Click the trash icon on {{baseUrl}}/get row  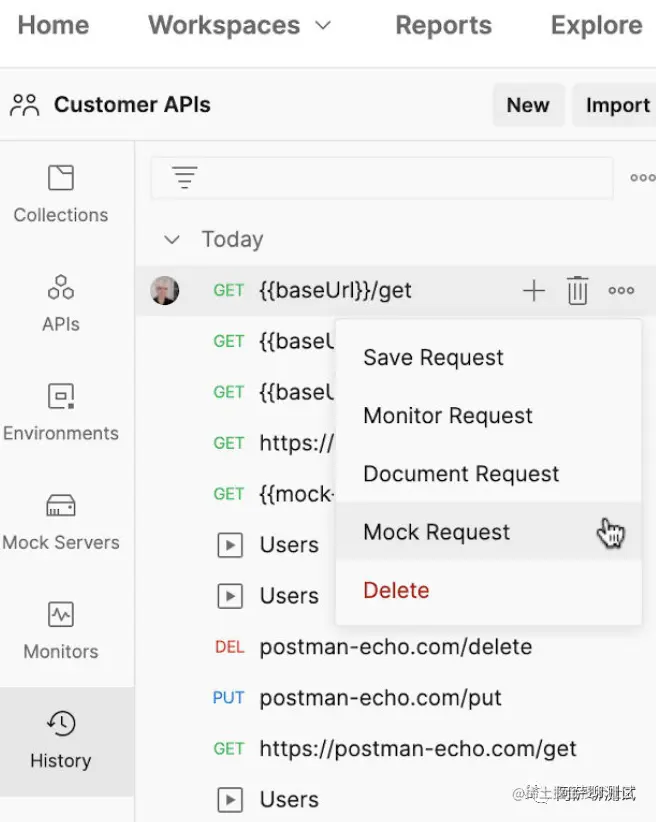tap(577, 290)
